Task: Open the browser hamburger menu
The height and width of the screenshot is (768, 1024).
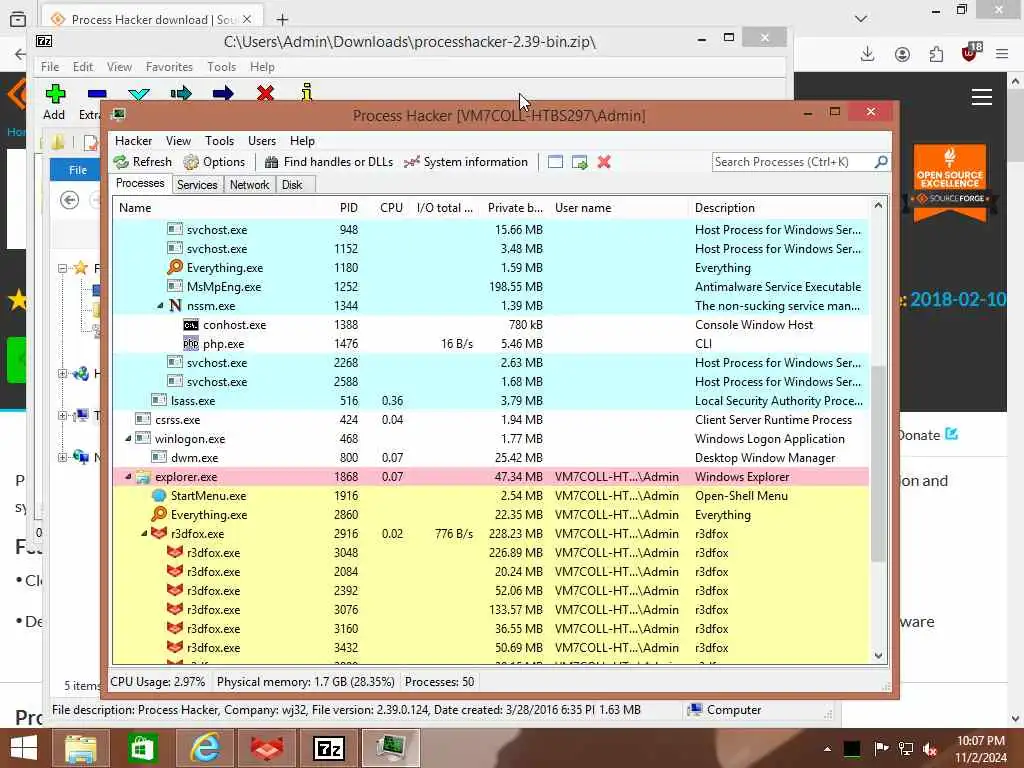Action: (x=1002, y=54)
